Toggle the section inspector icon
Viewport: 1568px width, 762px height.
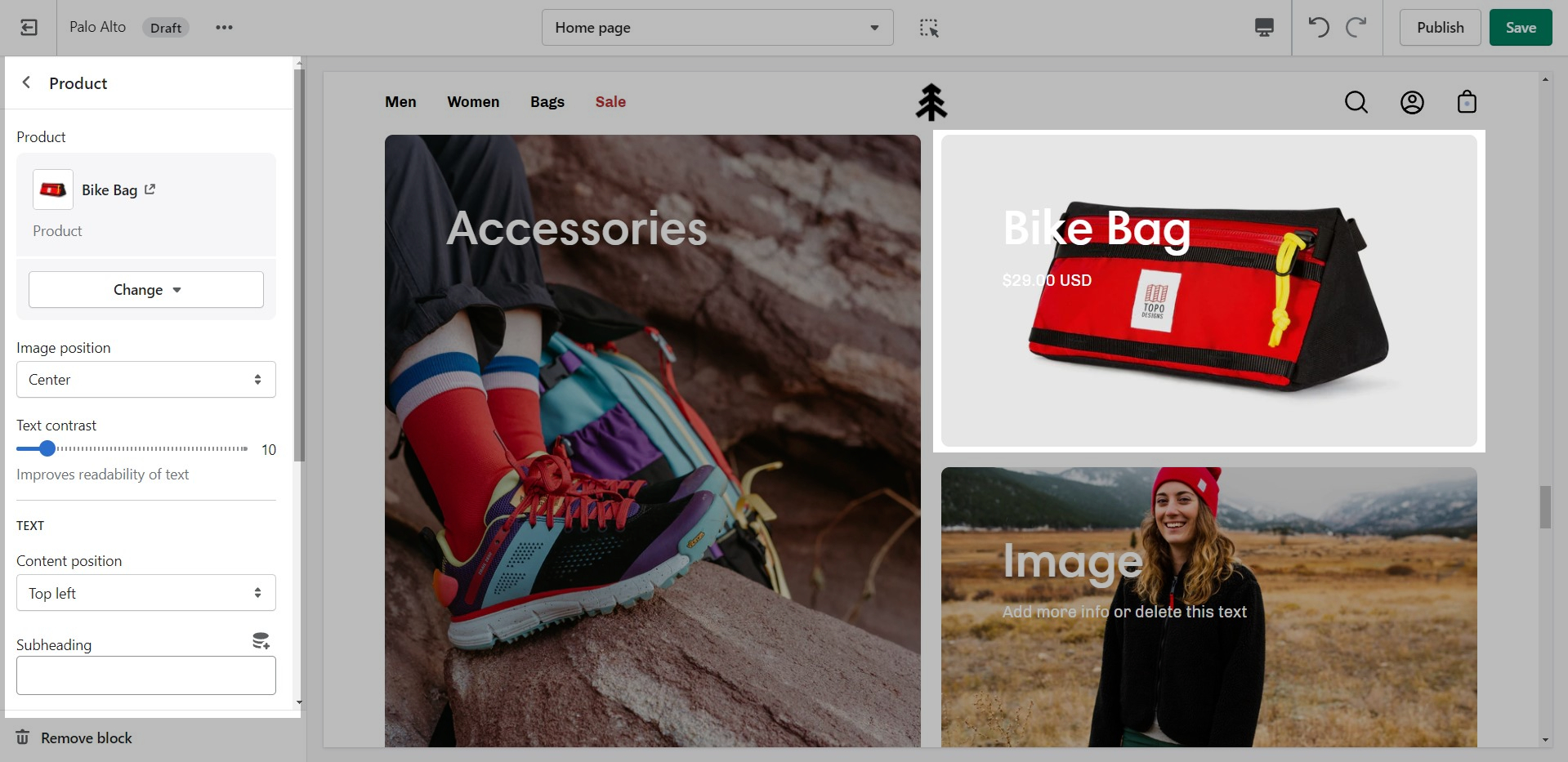coord(929,28)
